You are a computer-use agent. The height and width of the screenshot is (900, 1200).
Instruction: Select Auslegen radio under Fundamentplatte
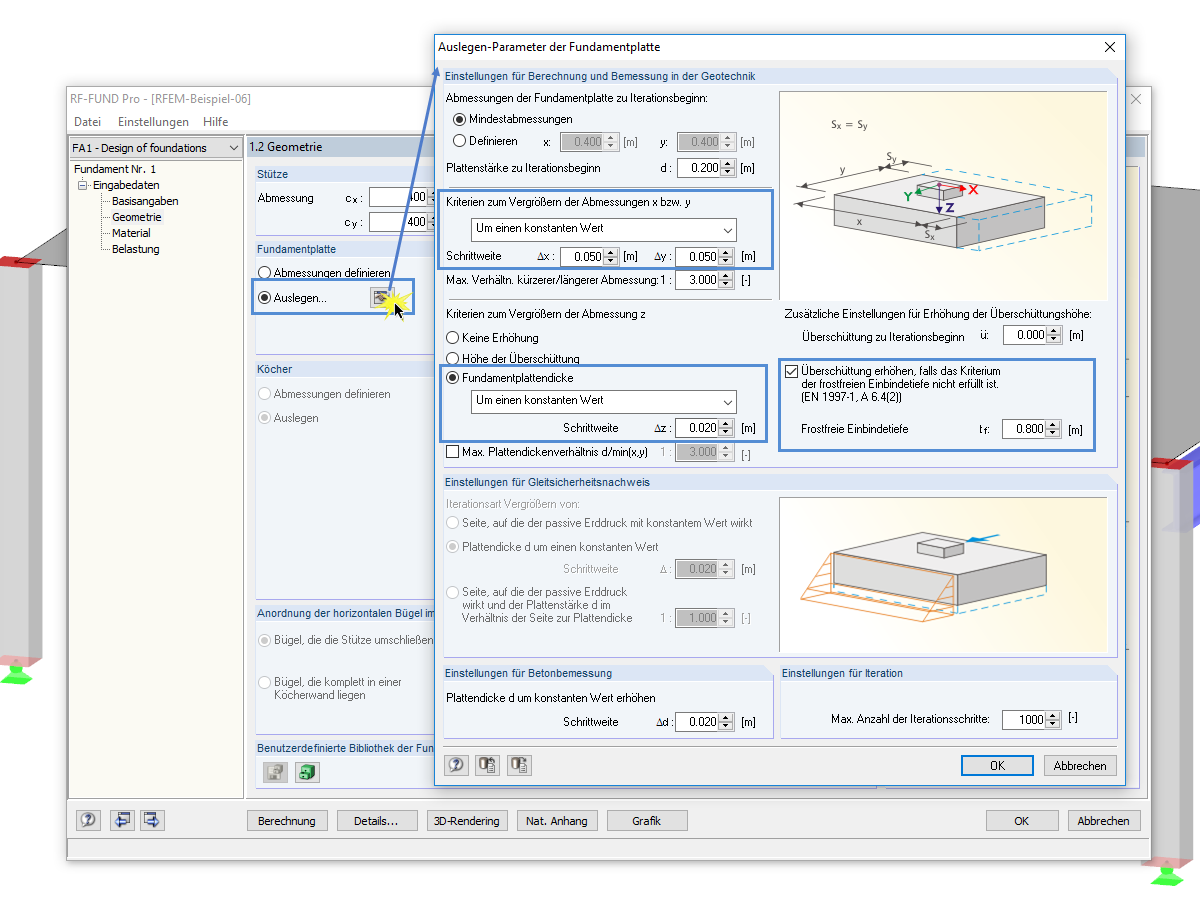(x=264, y=298)
